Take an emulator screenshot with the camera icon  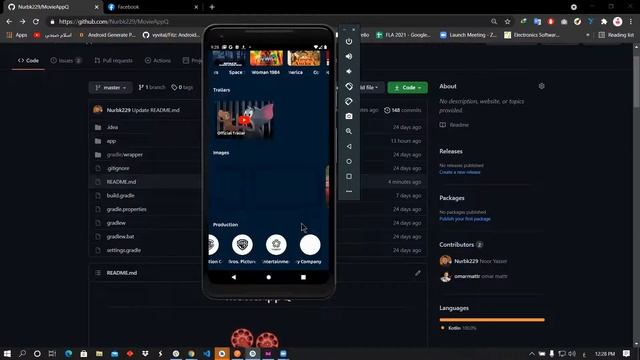pyautogui.click(x=349, y=116)
